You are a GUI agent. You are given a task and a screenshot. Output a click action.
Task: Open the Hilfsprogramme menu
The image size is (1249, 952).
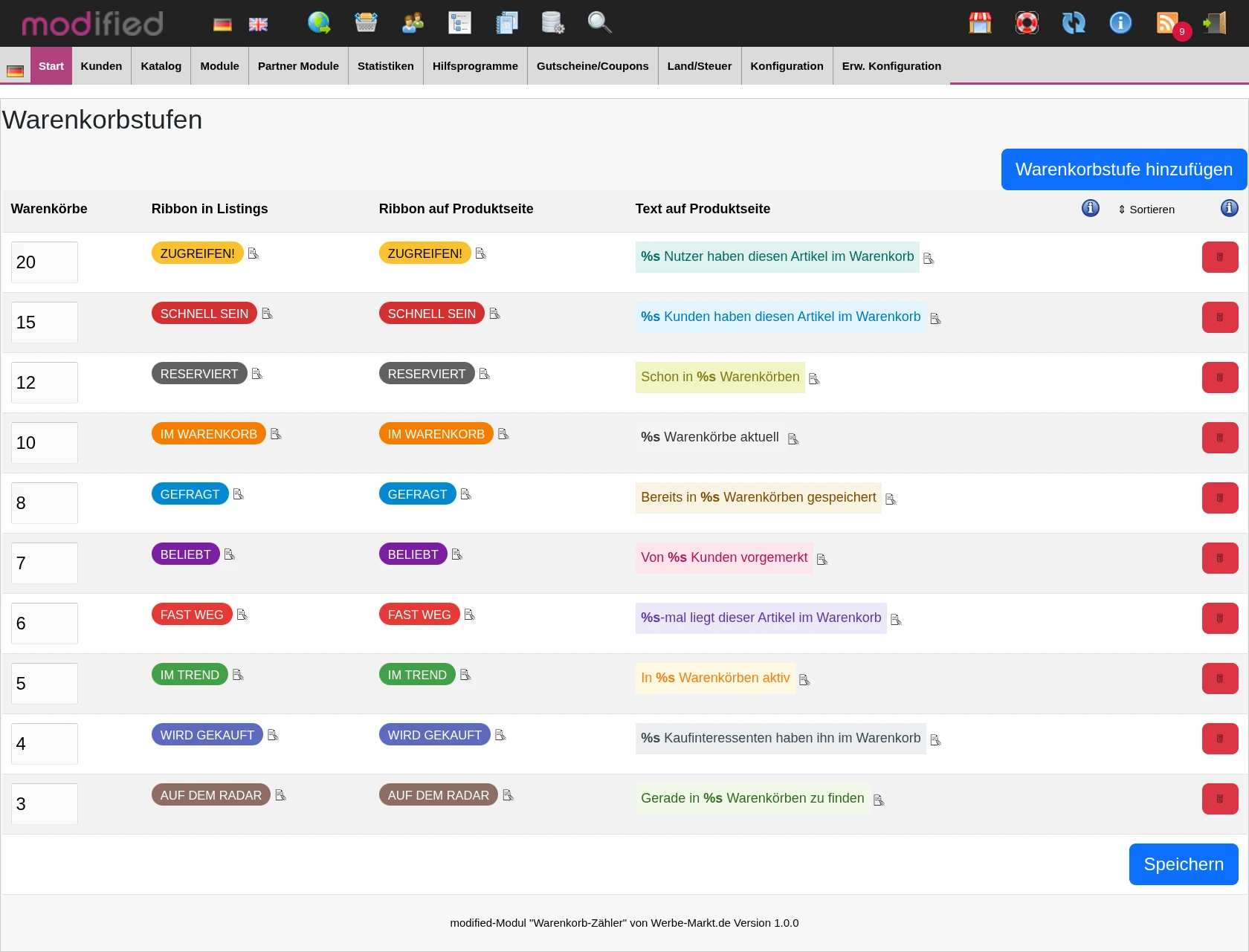pyautogui.click(x=475, y=65)
